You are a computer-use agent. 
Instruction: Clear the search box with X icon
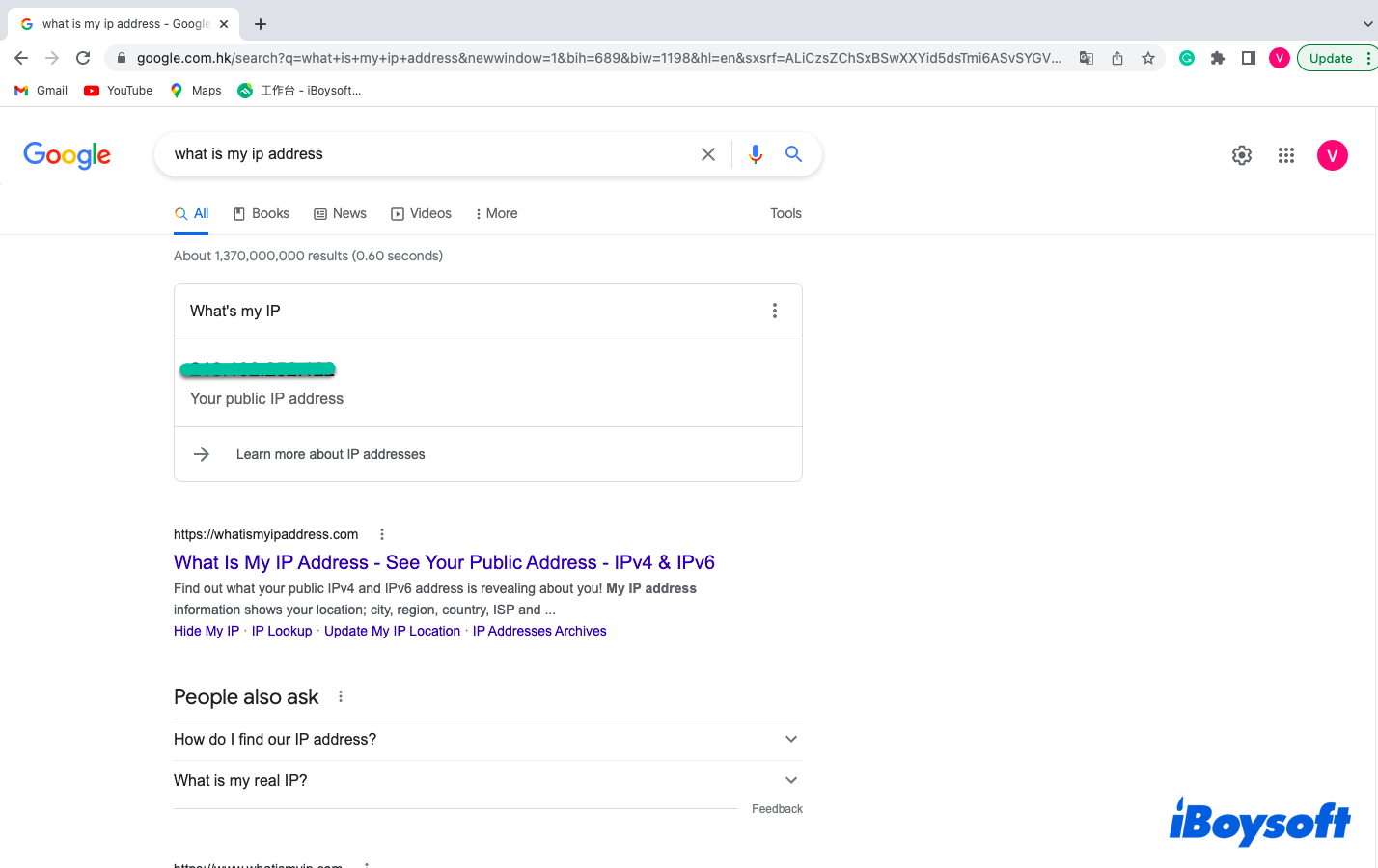pyautogui.click(x=708, y=154)
